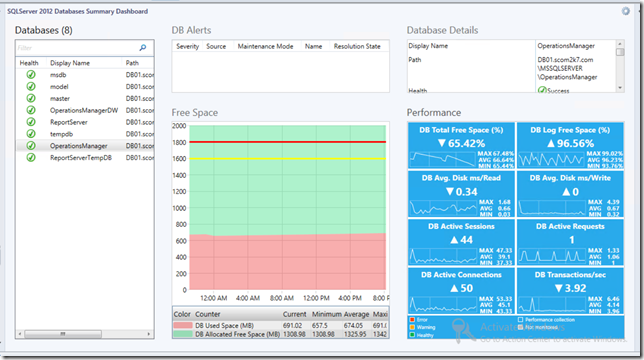This screenshot has width=644, height=360.
Task: Sort databases by Path column header
Action: click(132, 63)
